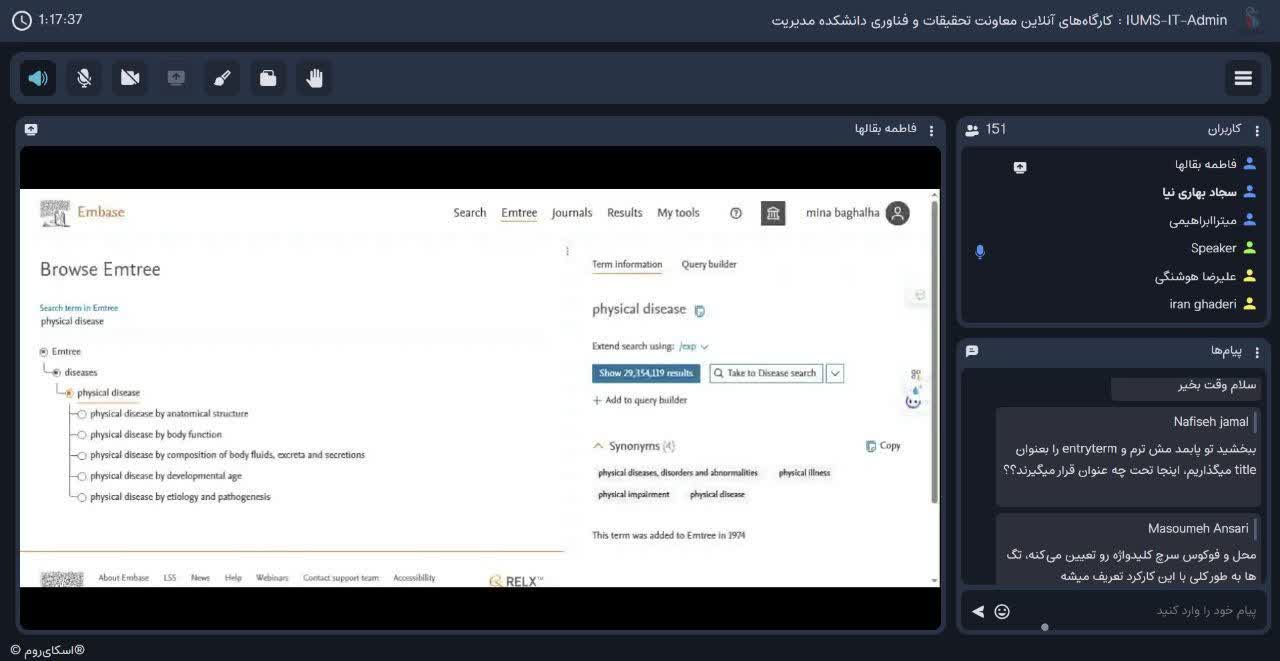Switch to the Query builder tab
1280x661 pixels.
(x=709, y=264)
